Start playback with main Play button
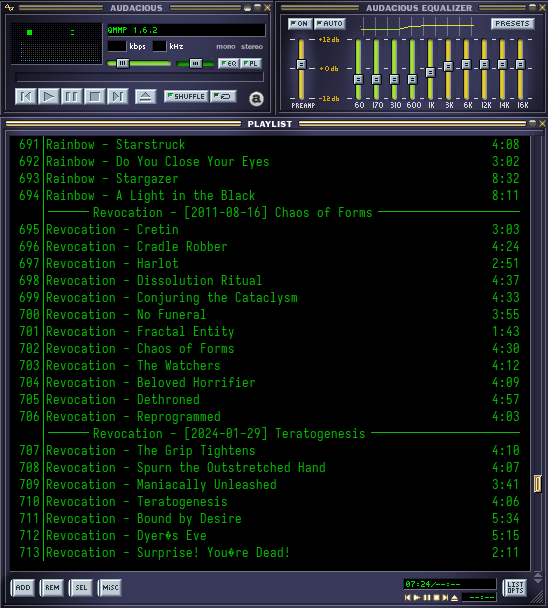The height and width of the screenshot is (608, 548). point(48,96)
